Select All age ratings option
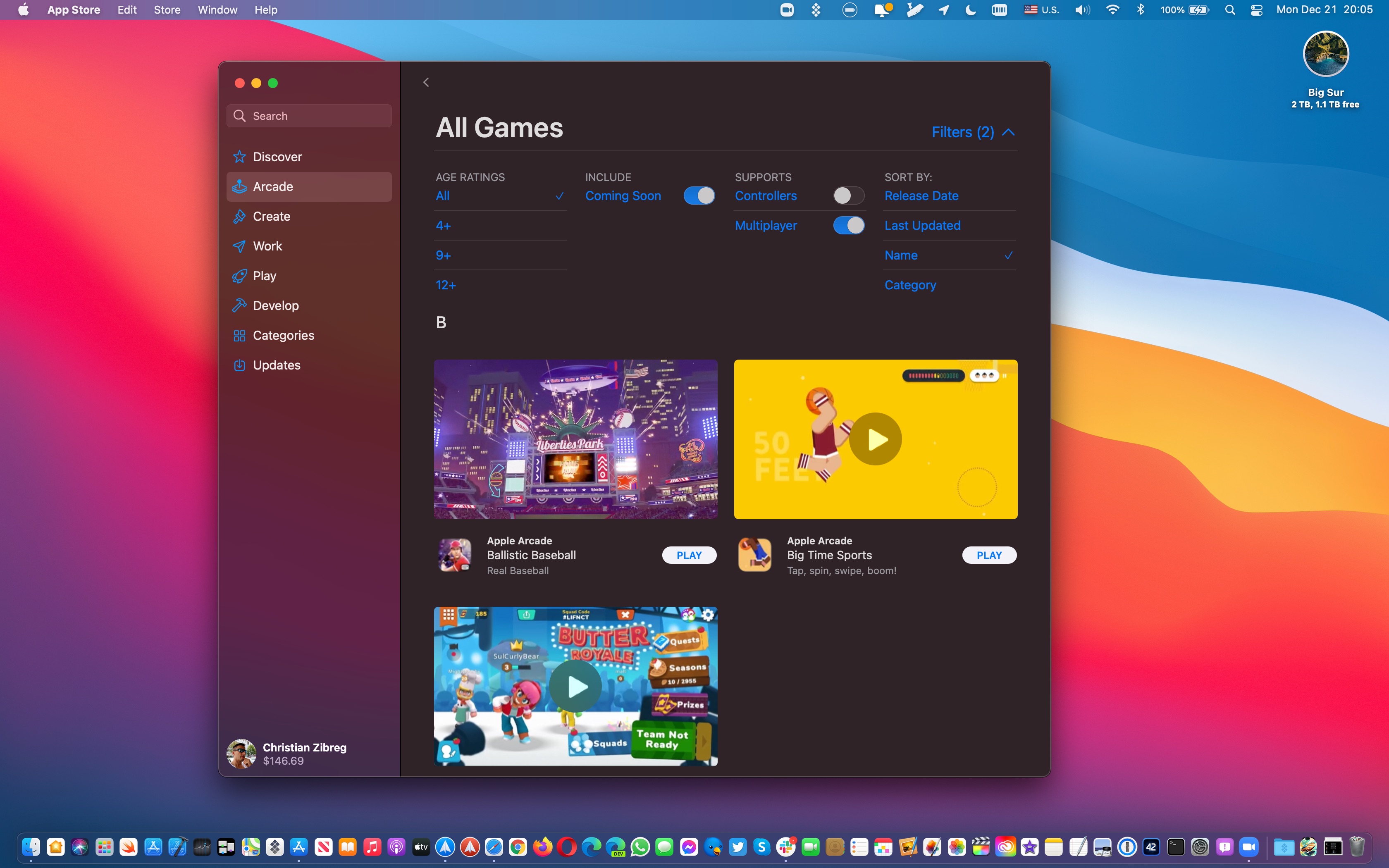This screenshot has width=1389, height=868. pos(501,196)
